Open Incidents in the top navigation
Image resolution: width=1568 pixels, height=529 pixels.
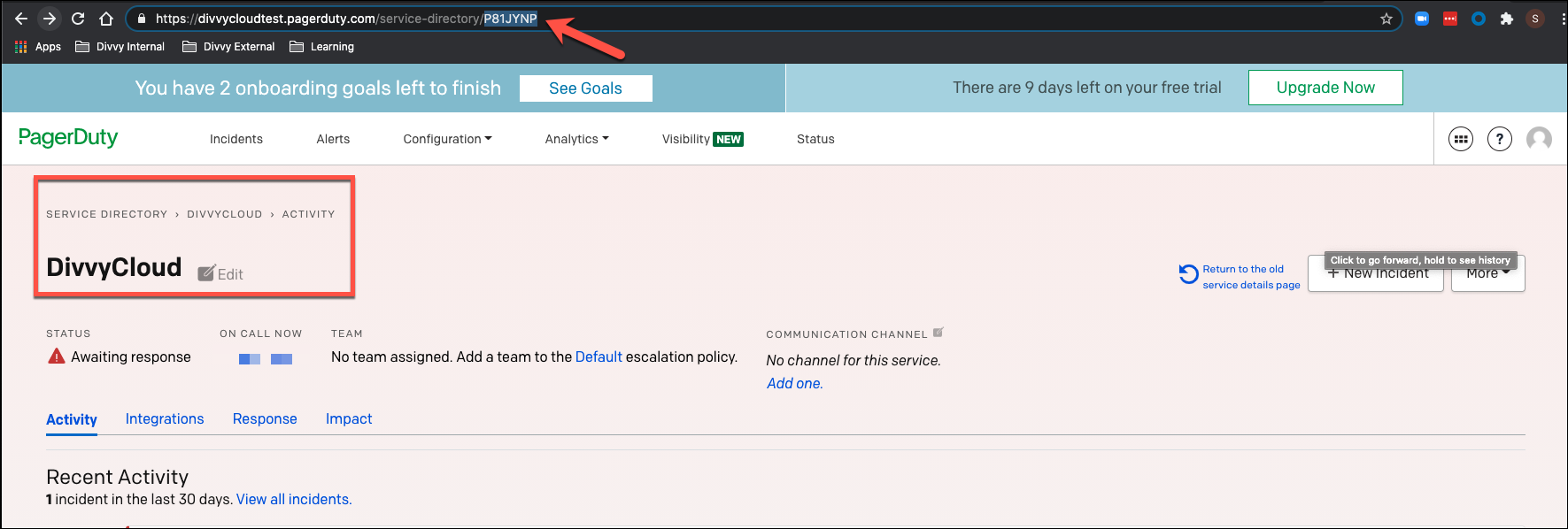click(236, 139)
